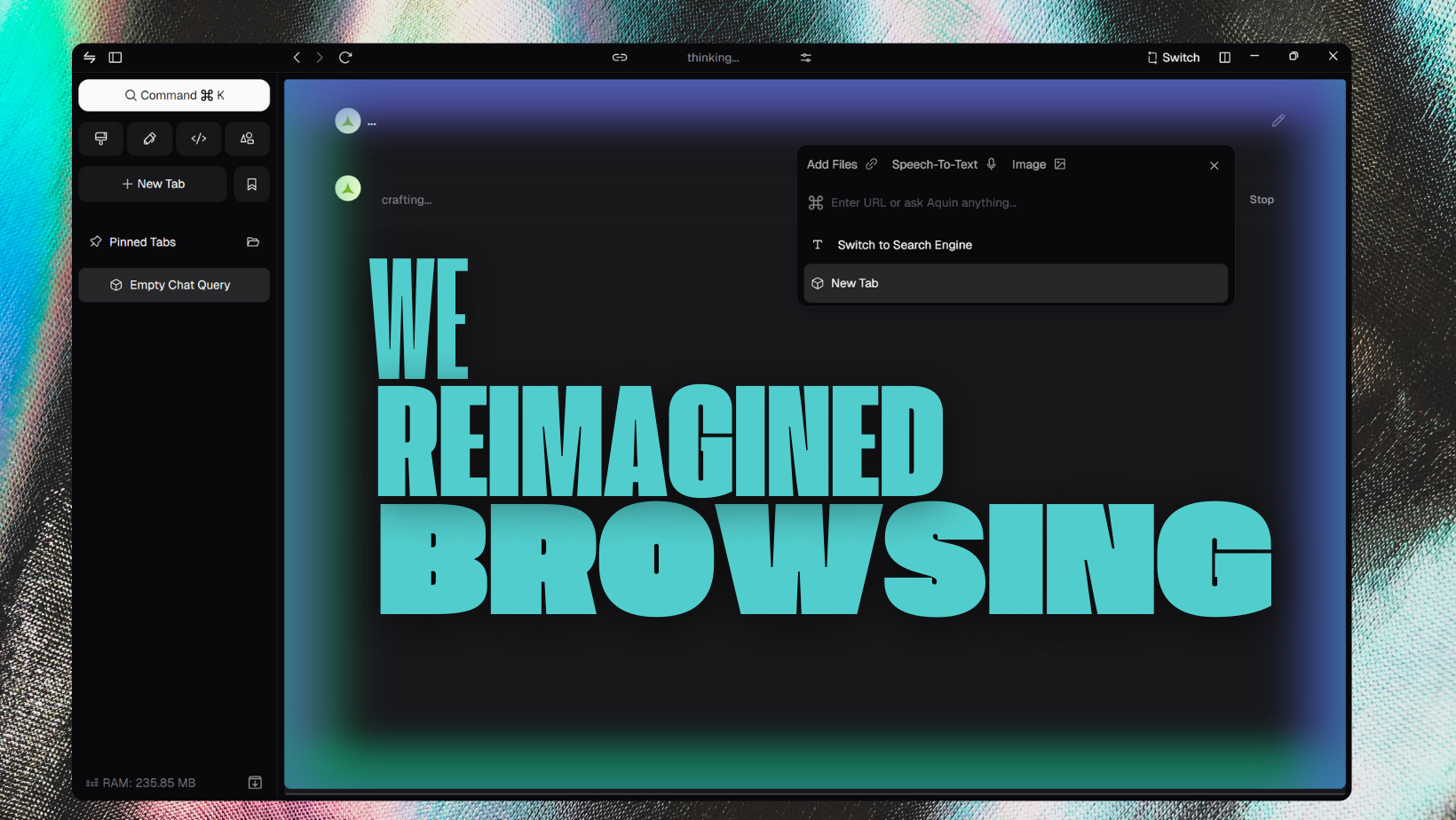Pin the Pinned Tabs section
This screenshot has height=820, width=1456.
[97, 241]
